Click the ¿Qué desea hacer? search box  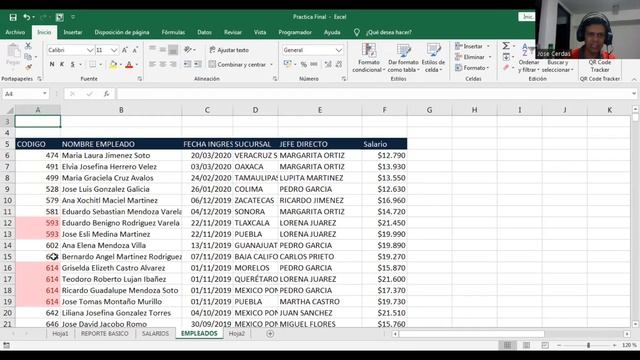pyautogui.click(x=389, y=32)
